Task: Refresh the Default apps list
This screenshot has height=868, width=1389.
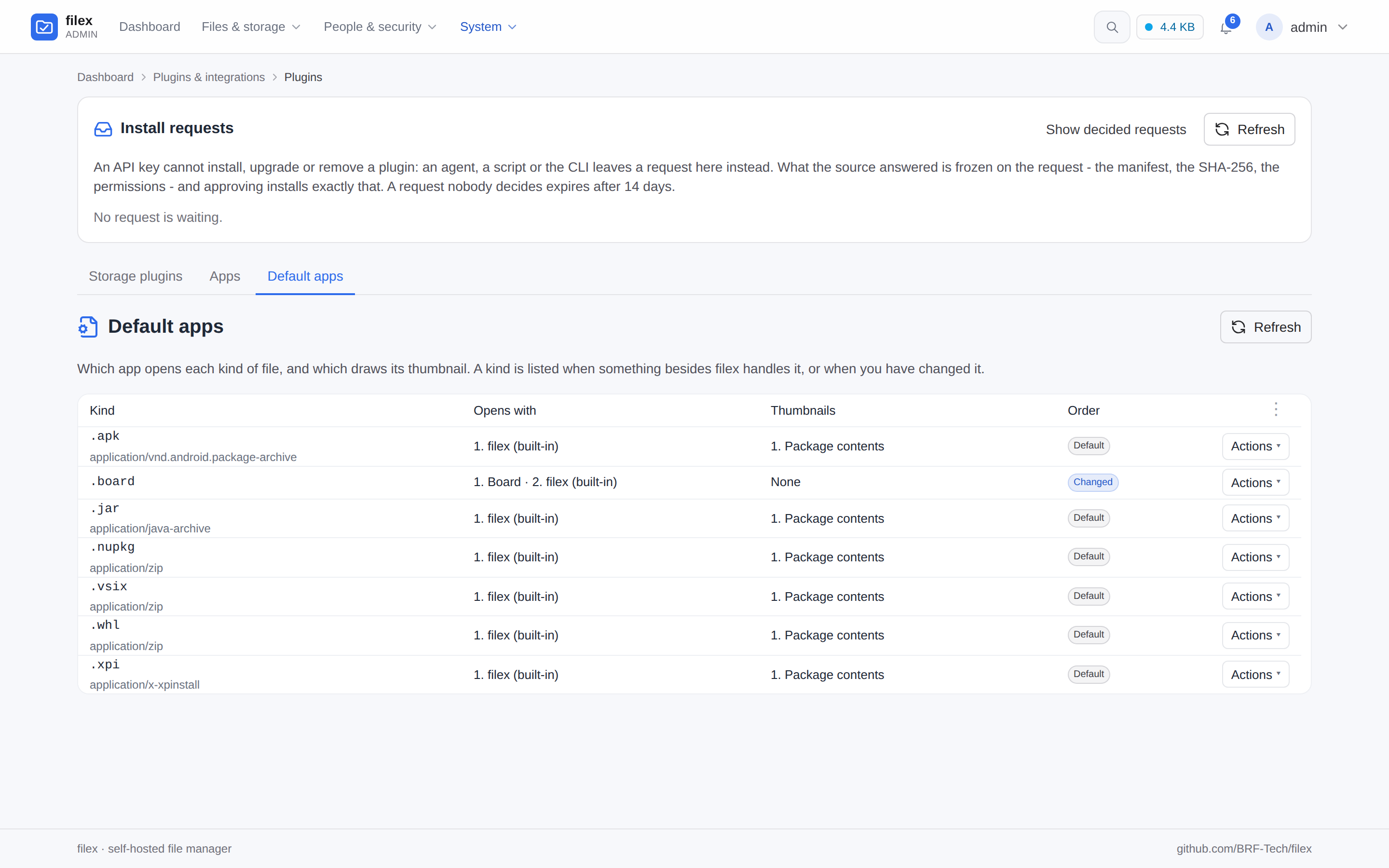Action: click(1266, 327)
